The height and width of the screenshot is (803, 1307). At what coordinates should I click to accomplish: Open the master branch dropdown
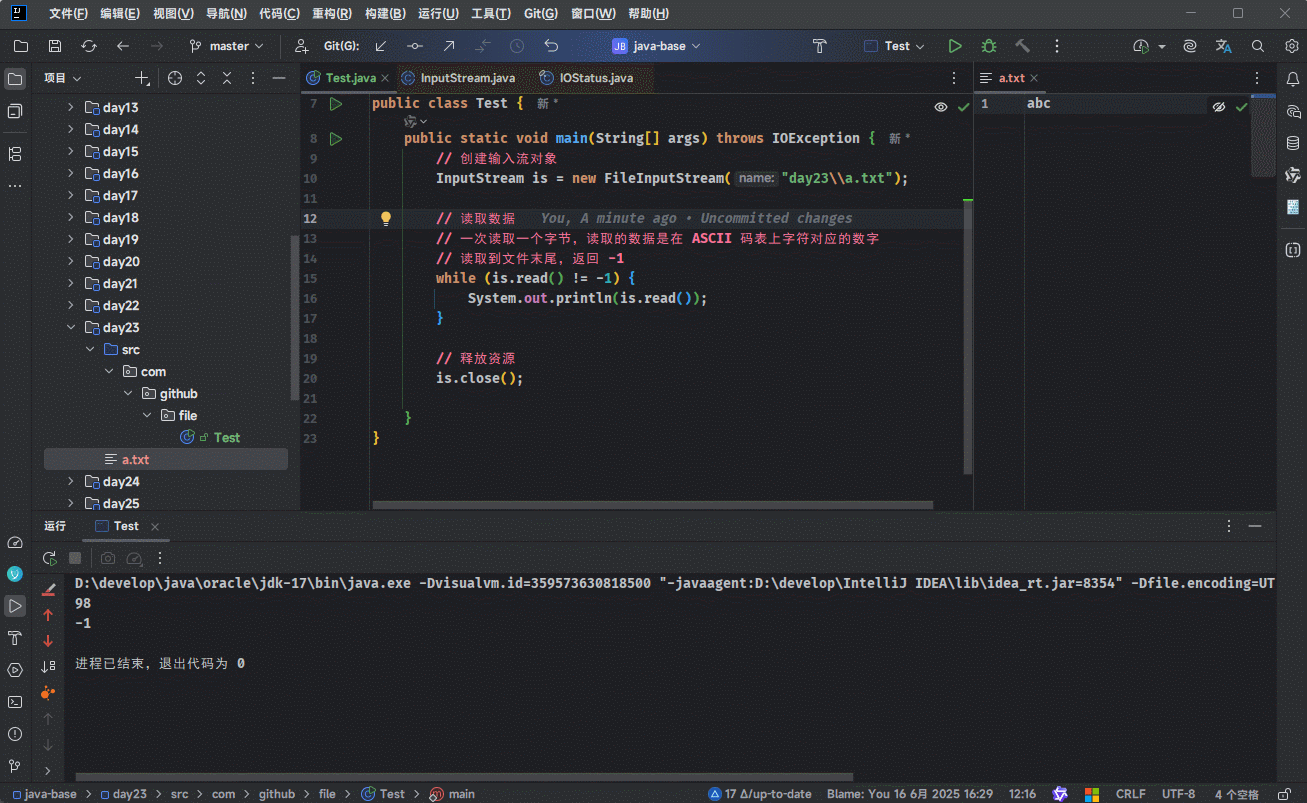[228, 46]
